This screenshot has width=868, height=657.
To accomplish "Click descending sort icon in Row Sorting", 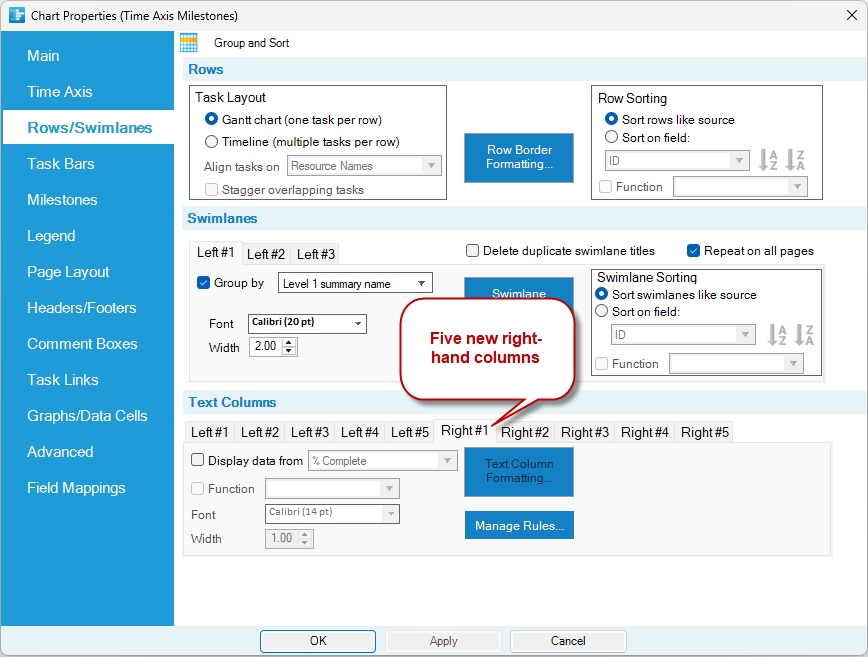I will tap(795, 160).
